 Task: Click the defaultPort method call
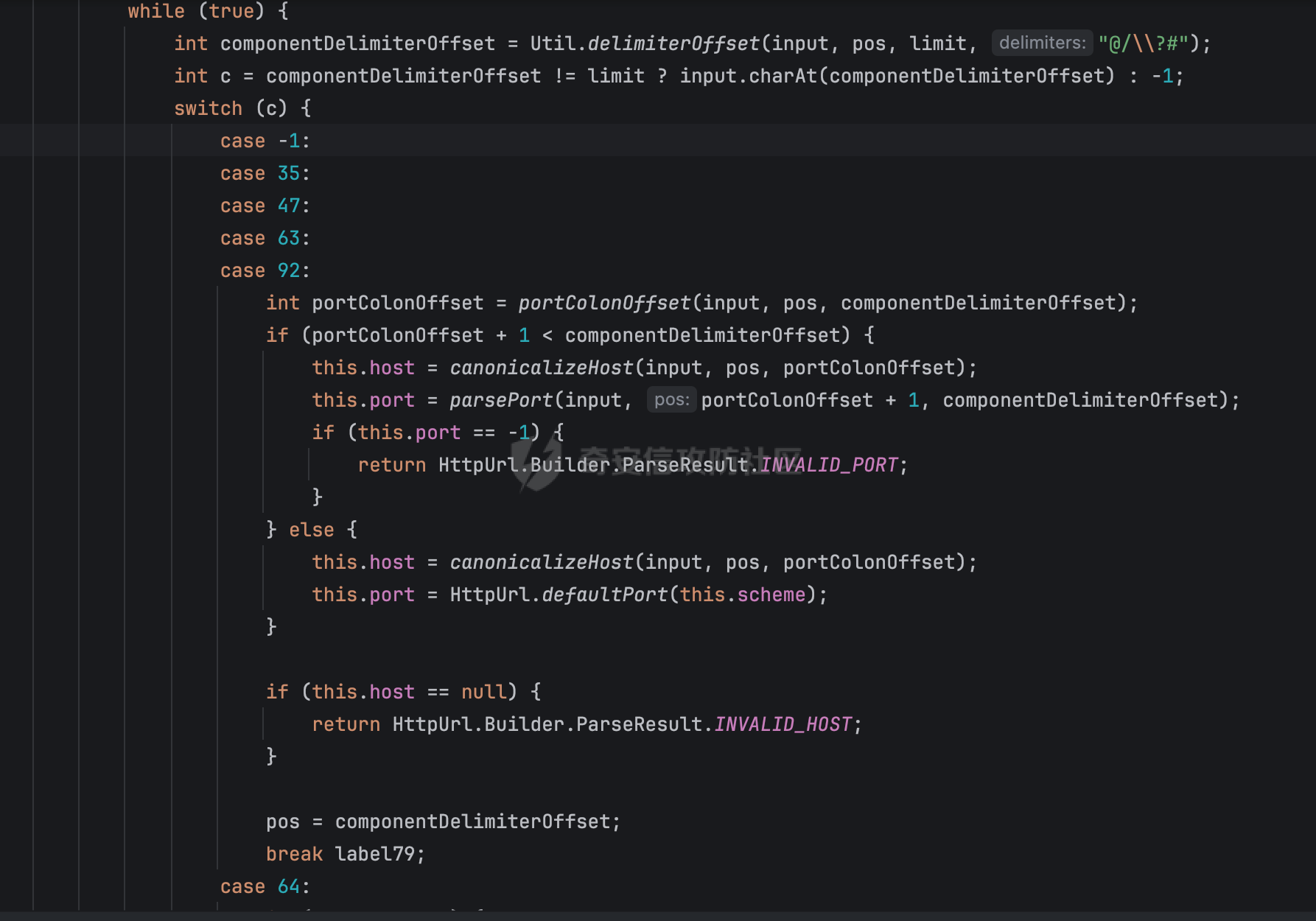point(604,595)
